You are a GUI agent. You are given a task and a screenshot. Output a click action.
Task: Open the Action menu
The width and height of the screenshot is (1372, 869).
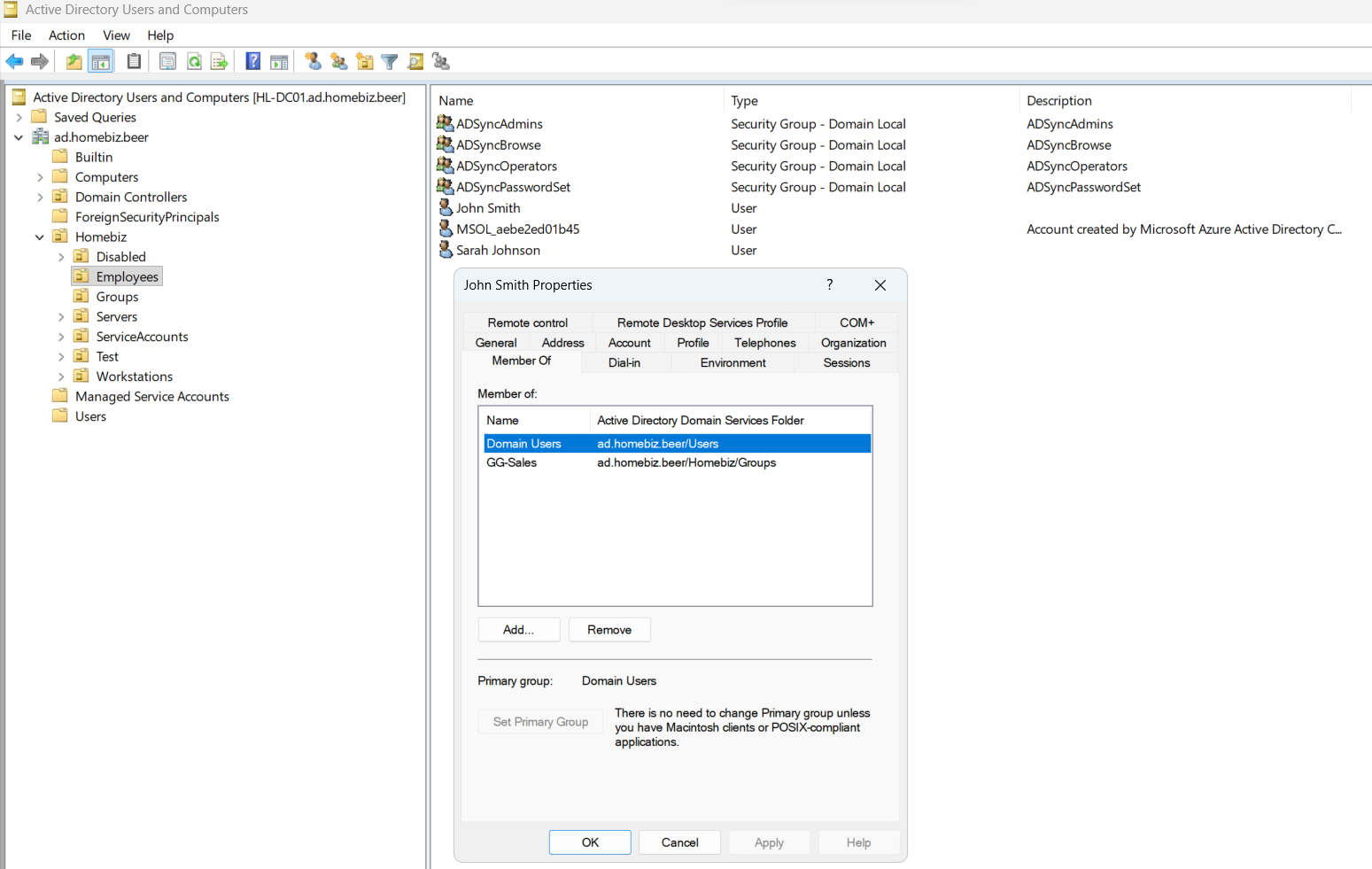click(x=66, y=35)
